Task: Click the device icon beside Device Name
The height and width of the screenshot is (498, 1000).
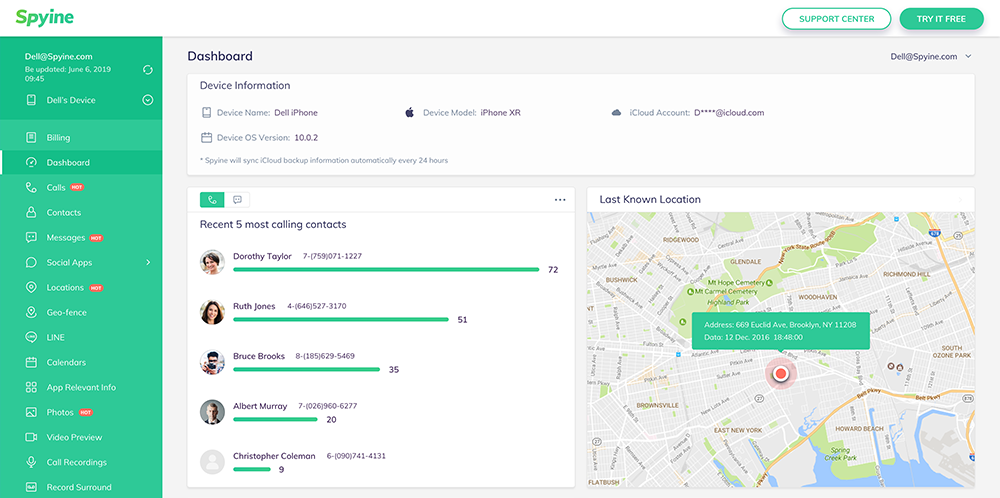Action: [x=206, y=113]
